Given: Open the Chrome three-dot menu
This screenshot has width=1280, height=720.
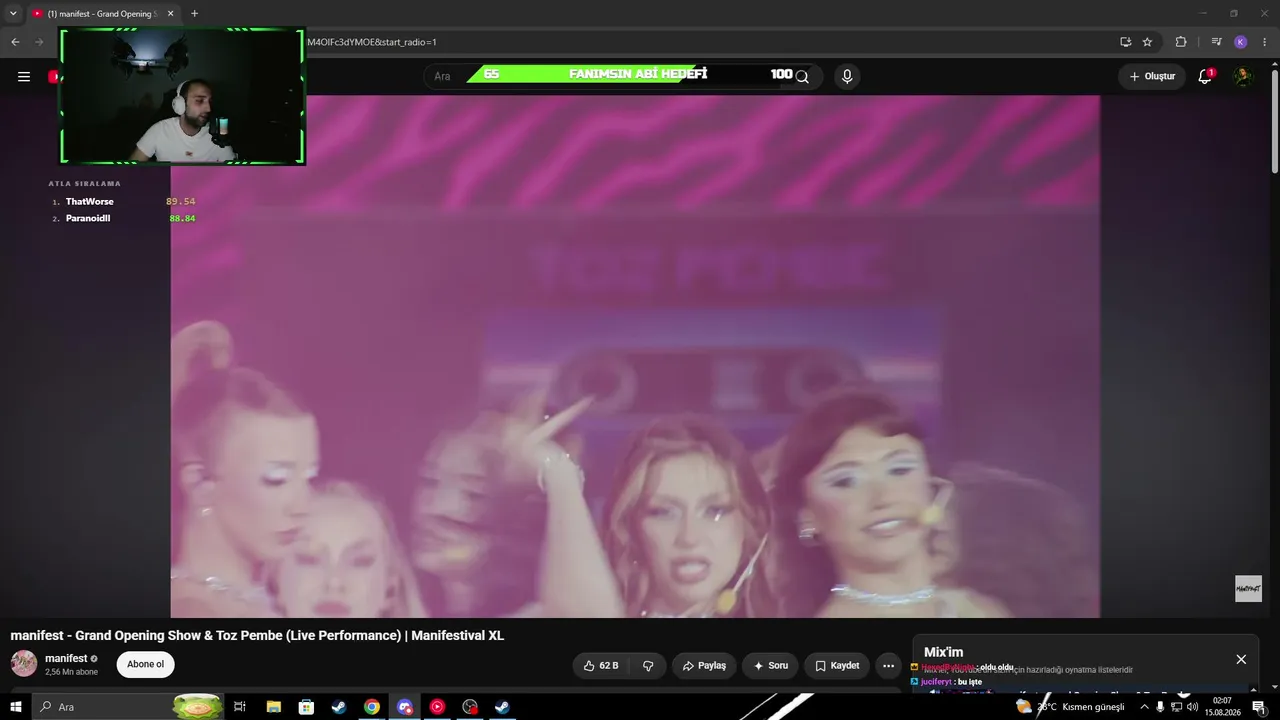Looking at the screenshot, I should (1265, 42).
